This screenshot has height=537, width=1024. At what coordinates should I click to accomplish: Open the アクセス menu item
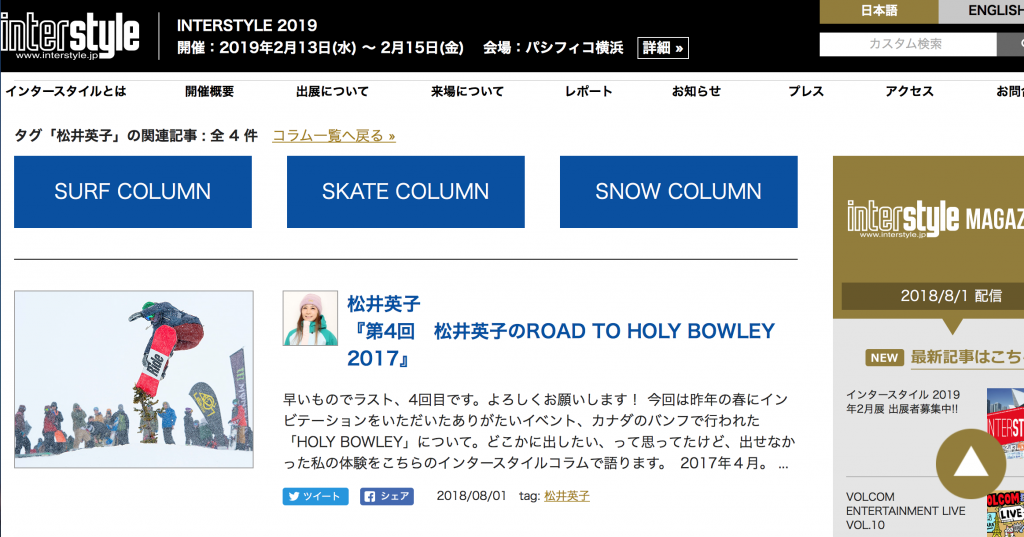[909, 91]
